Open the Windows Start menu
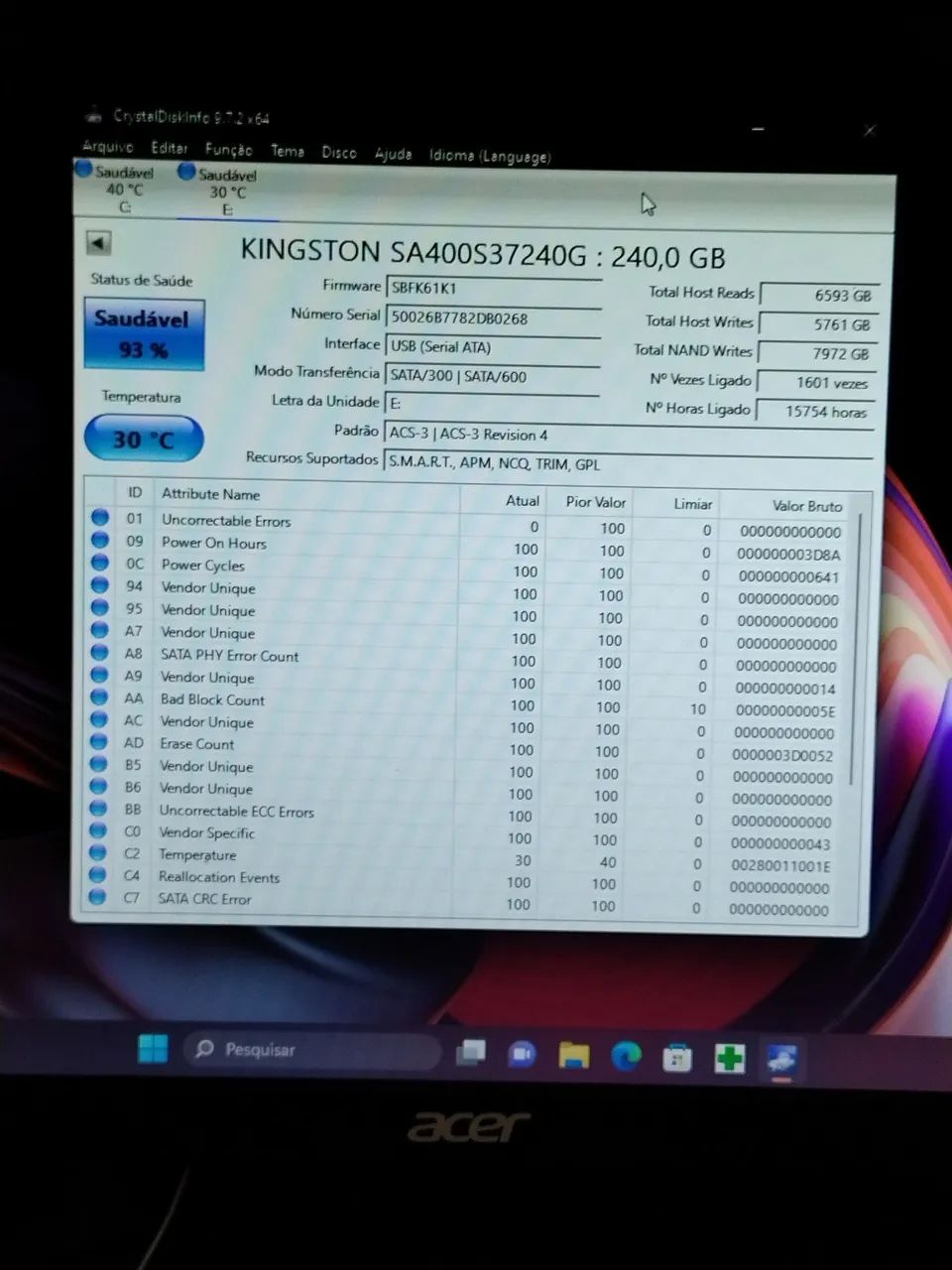 point(153,1048)
